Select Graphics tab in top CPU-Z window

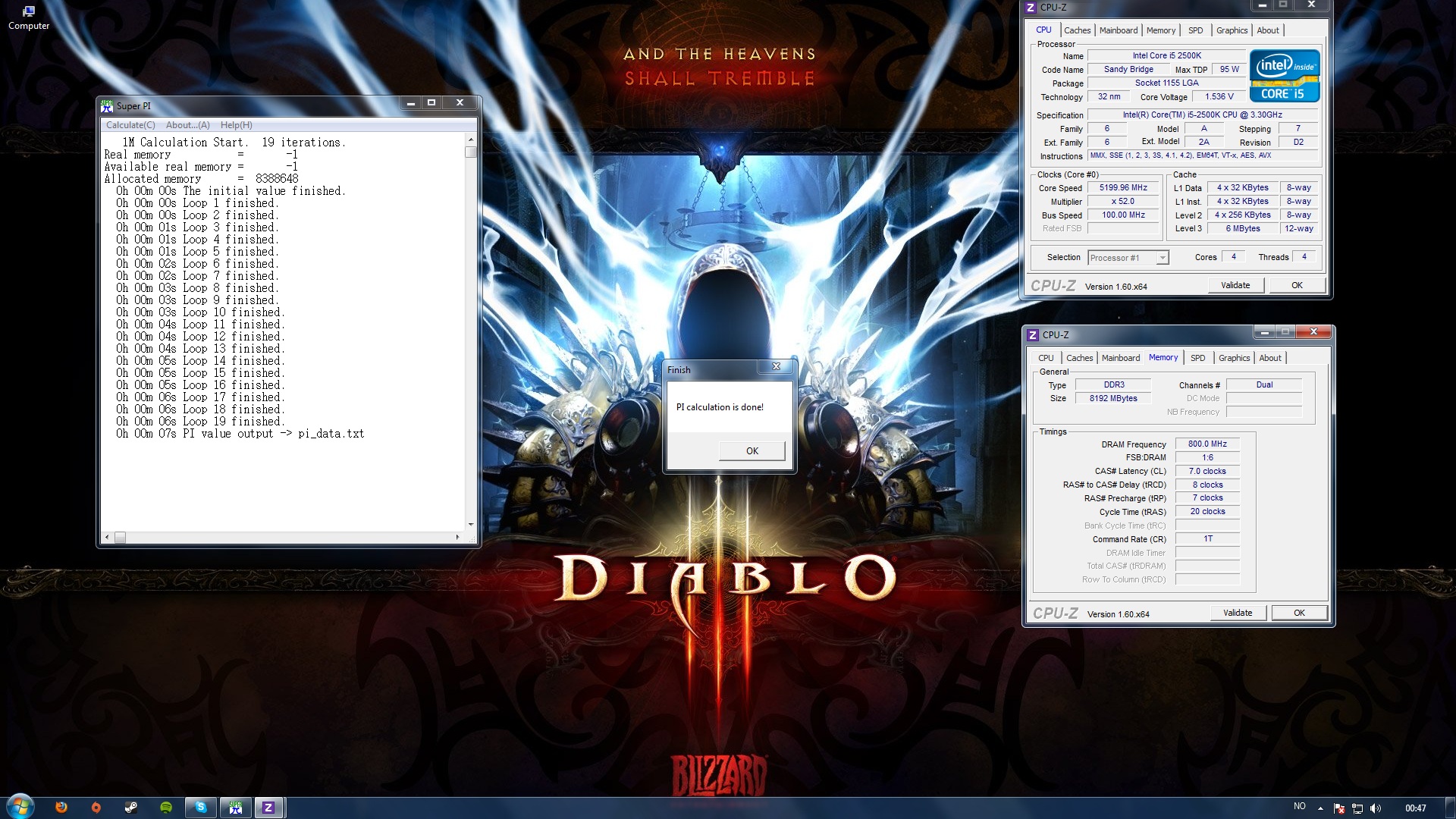(x=1232, y=30)
